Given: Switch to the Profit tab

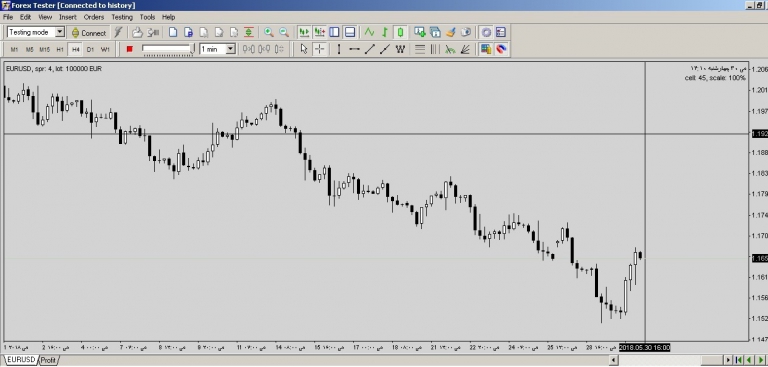Looking at the screenshot, I should pos(48,360).
